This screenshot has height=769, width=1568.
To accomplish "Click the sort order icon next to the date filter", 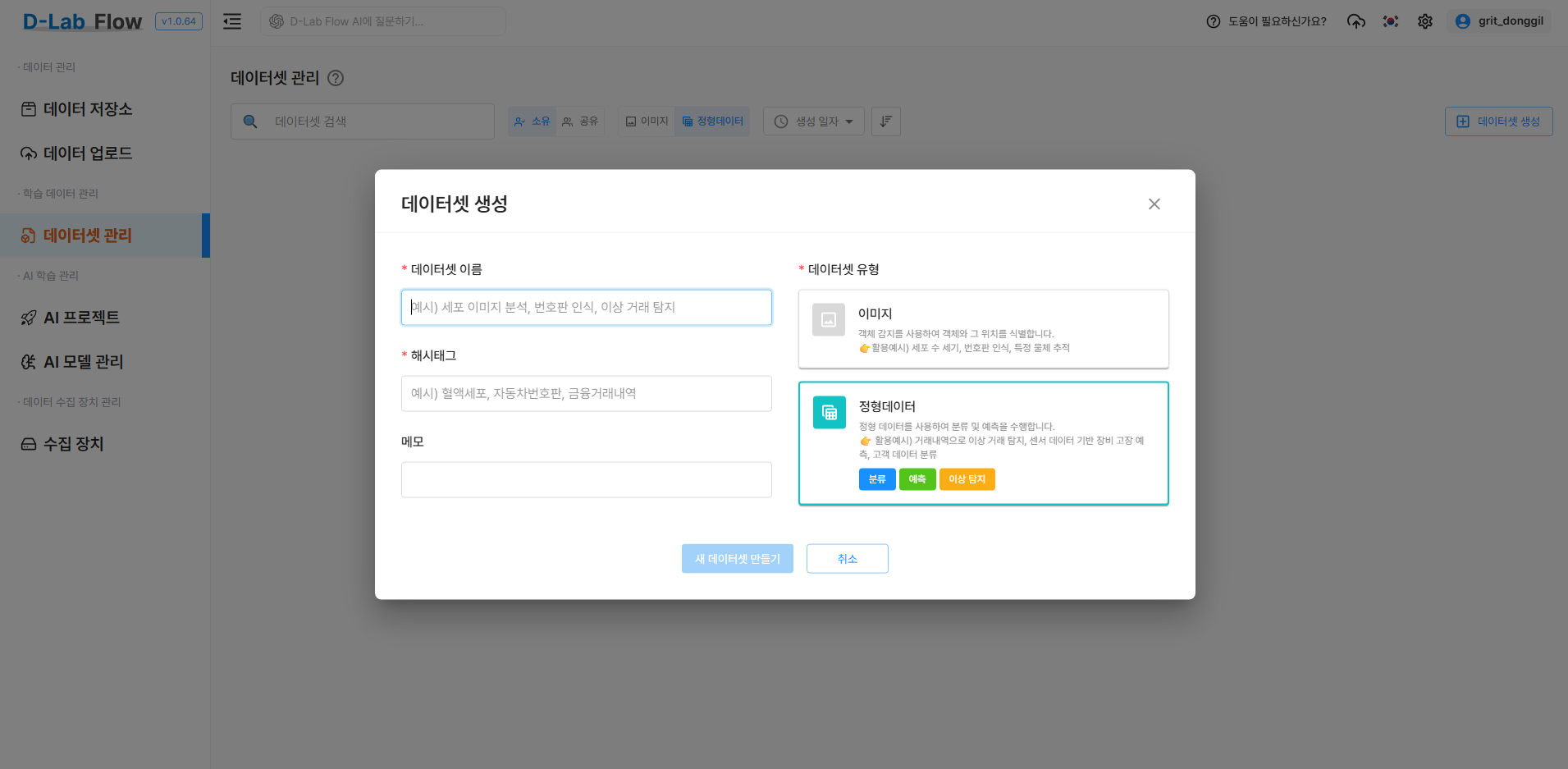I will [x=885, y=121].
